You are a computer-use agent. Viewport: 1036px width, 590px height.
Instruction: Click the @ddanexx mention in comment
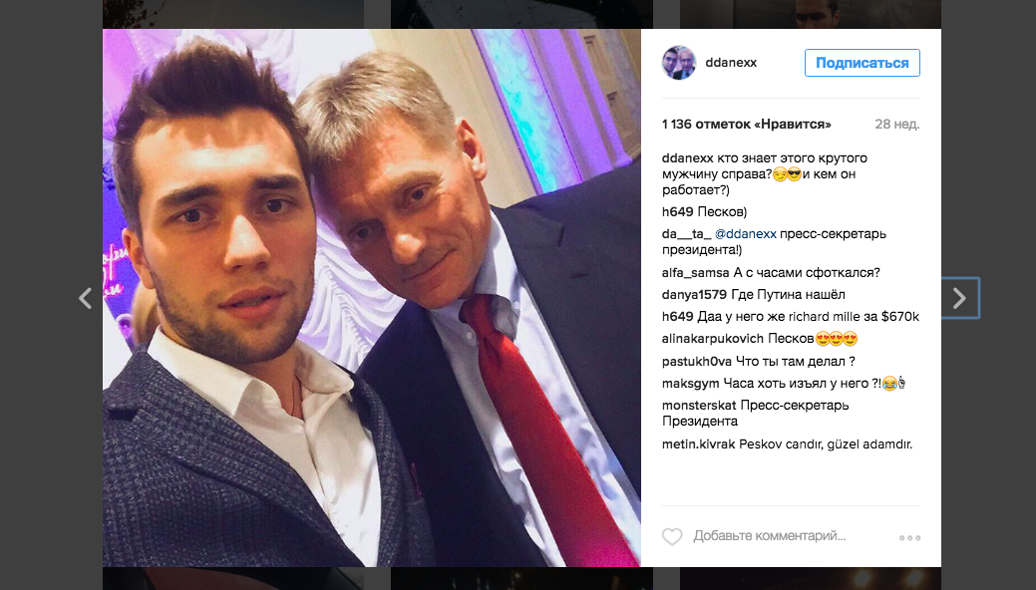click(x=745, y=234)
